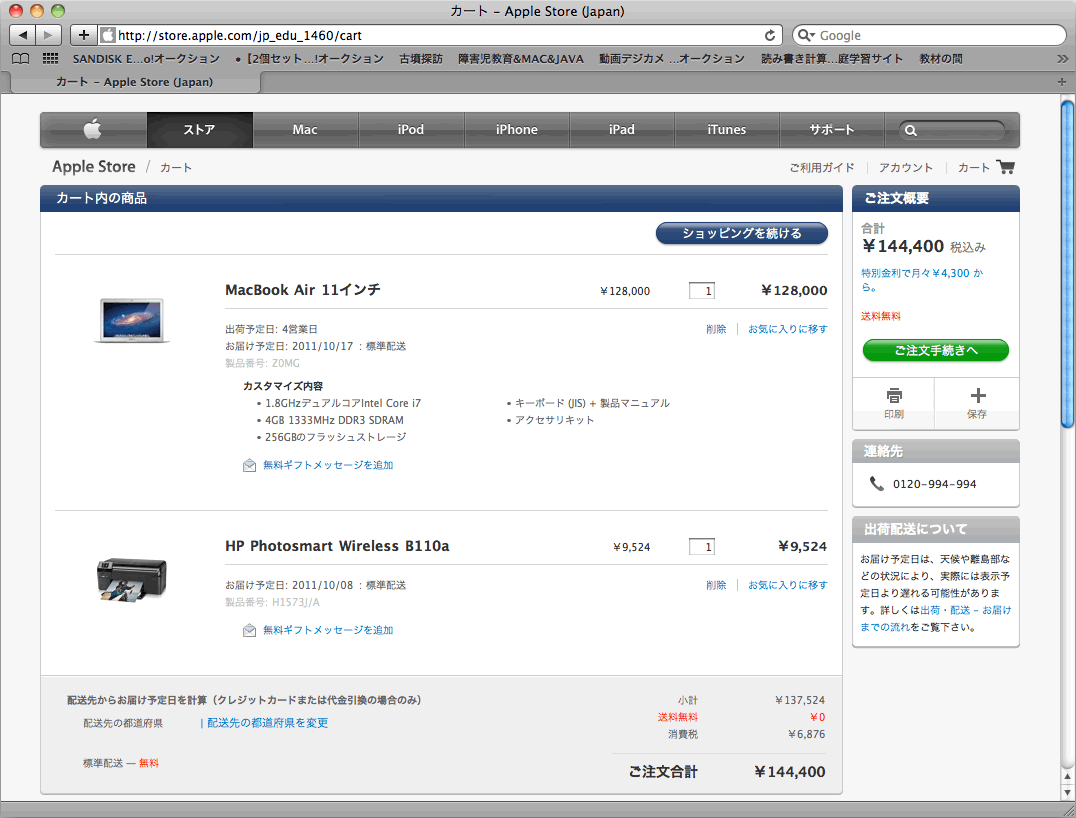Click the Apple logo in navigation bar
This screenshot has height=818, width=1076.
[93, 129]
